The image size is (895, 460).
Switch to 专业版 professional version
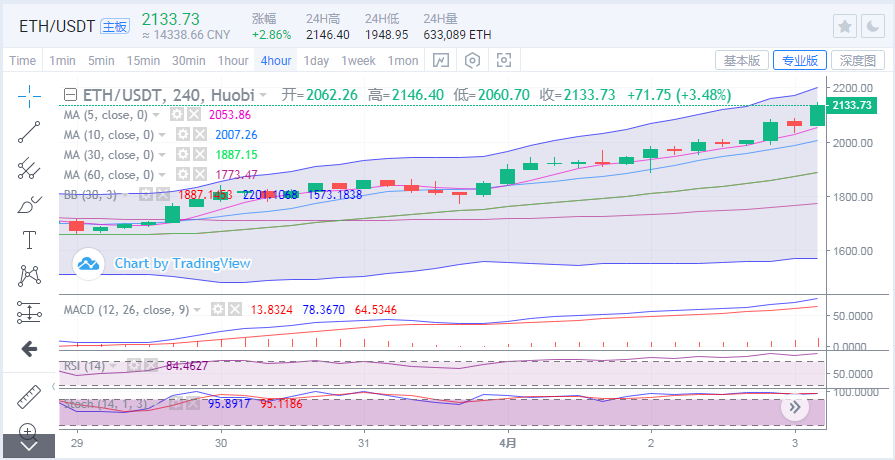pos(800,60)
